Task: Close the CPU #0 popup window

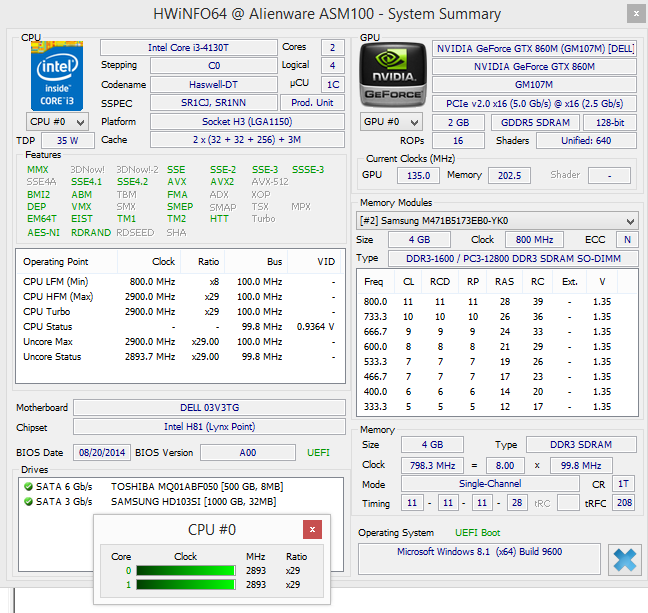Action: point(312,530)
